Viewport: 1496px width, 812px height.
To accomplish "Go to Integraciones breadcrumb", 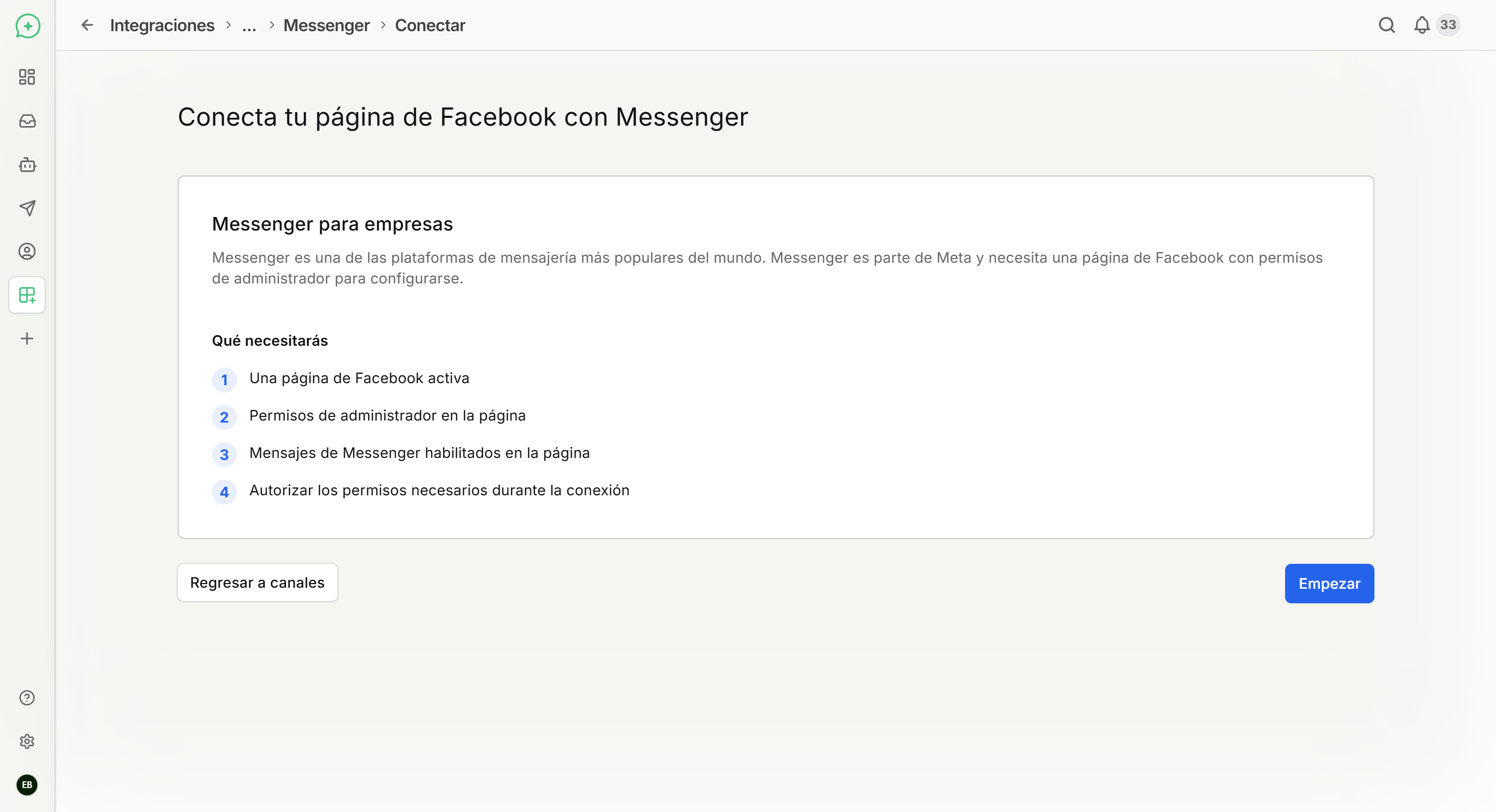I will click(162, 25).
